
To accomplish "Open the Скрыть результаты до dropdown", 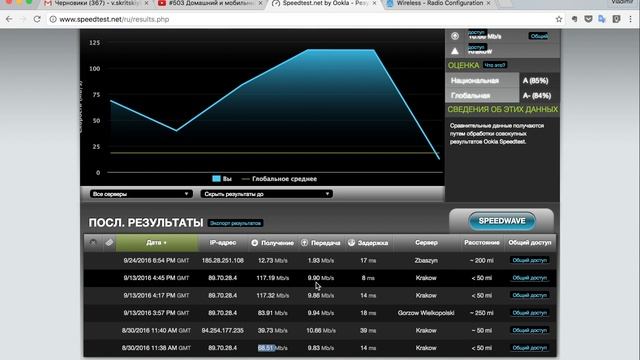I will click(x=266, y=194).
